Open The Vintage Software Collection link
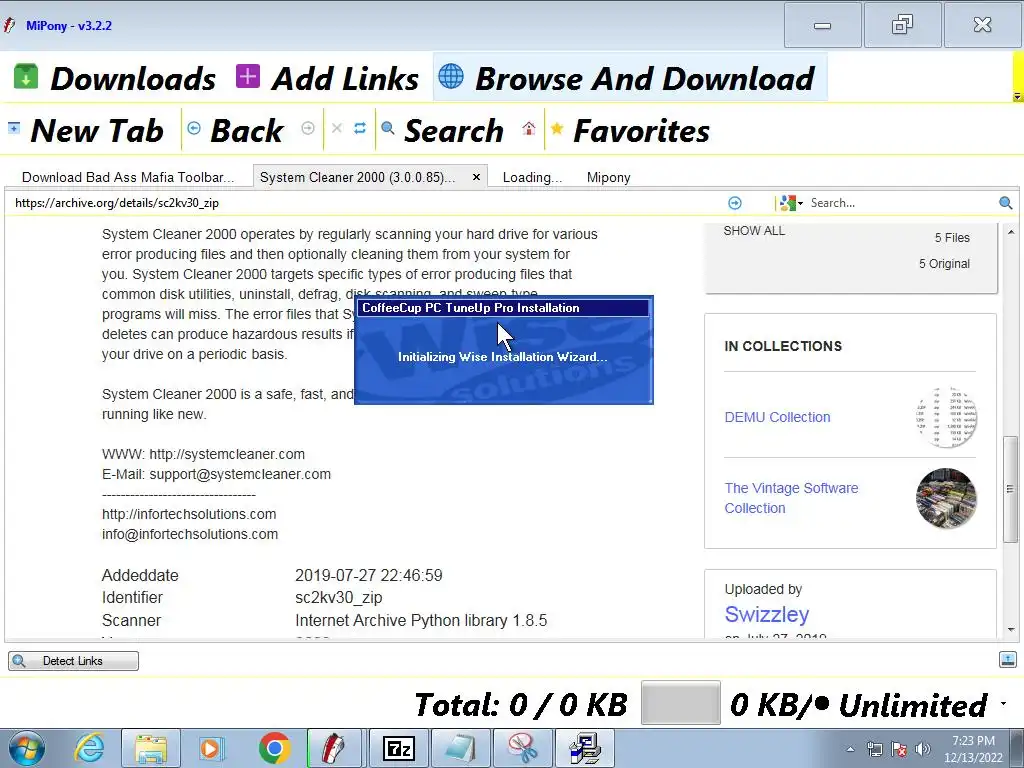 pyautogui.click(x=791, y=498)
